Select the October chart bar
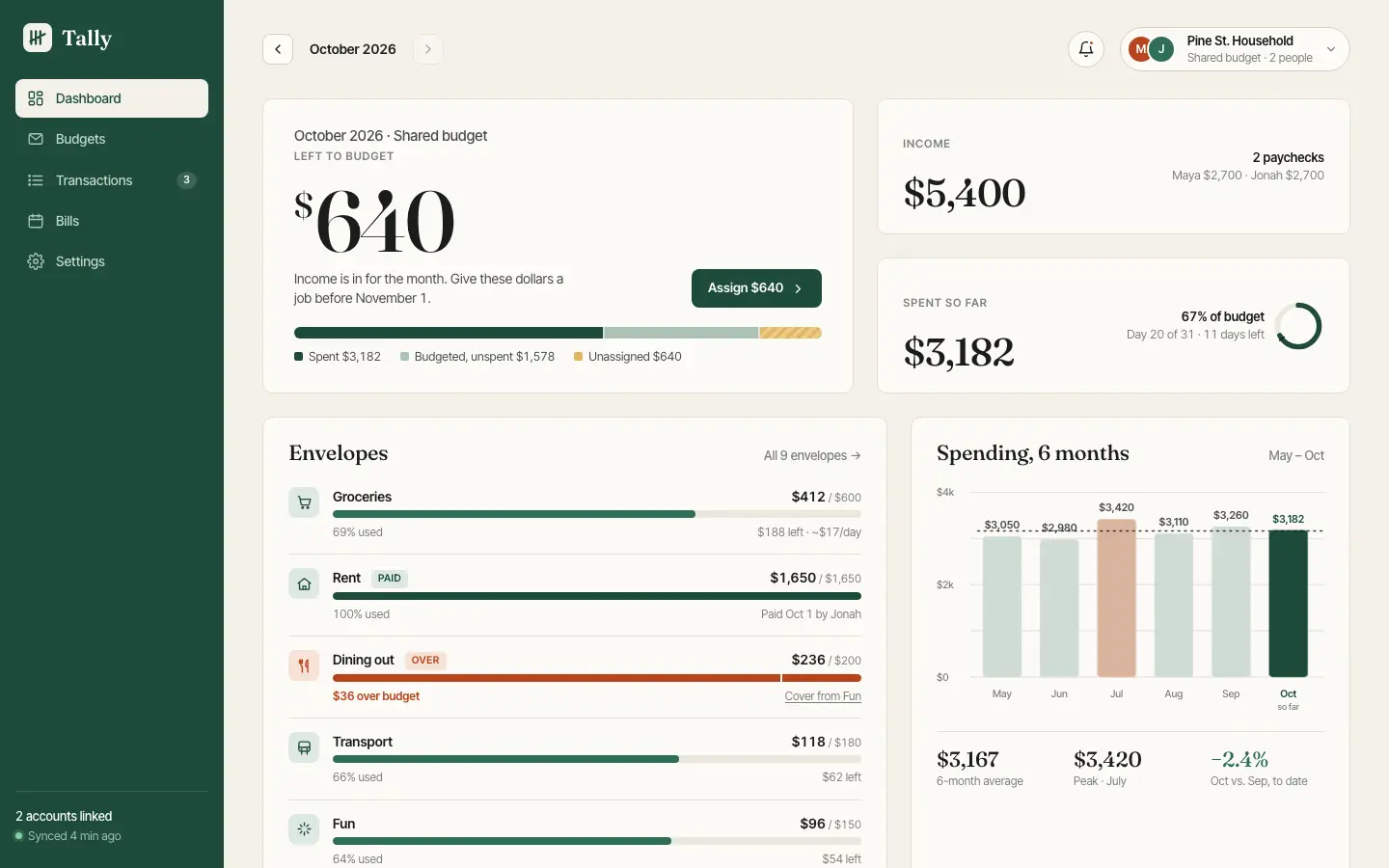This screenshot has width=1389, height=868. [1288, 604]
